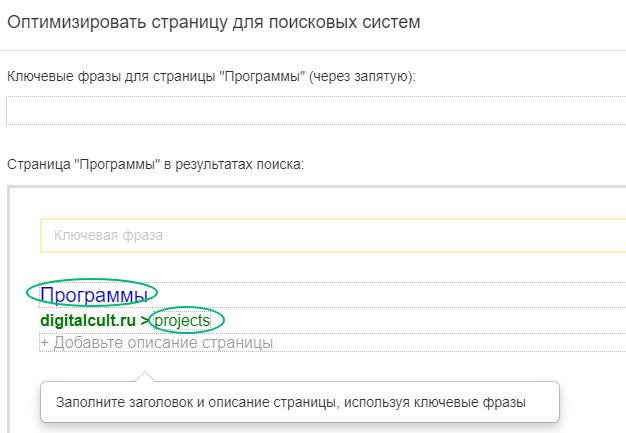Screen dimensions: 626x433
Task: Click the quoted "Программы" in the search results label
Action: 117,164
